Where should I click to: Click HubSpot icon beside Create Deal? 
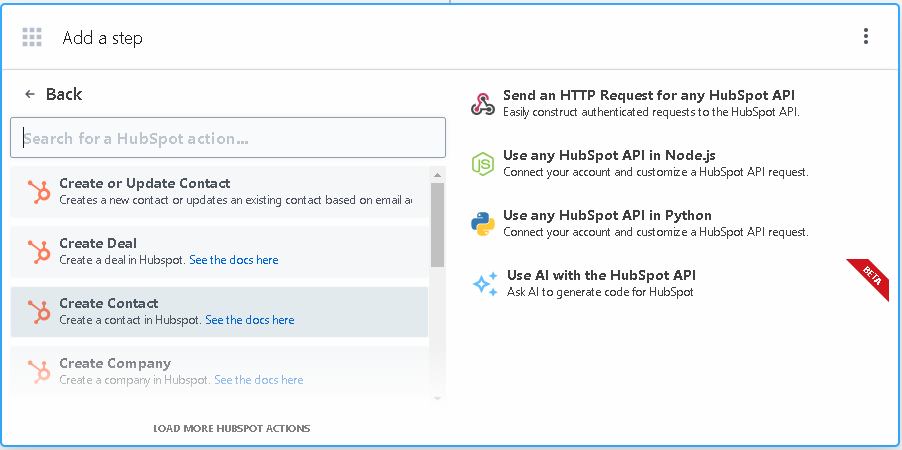(40, 251)
